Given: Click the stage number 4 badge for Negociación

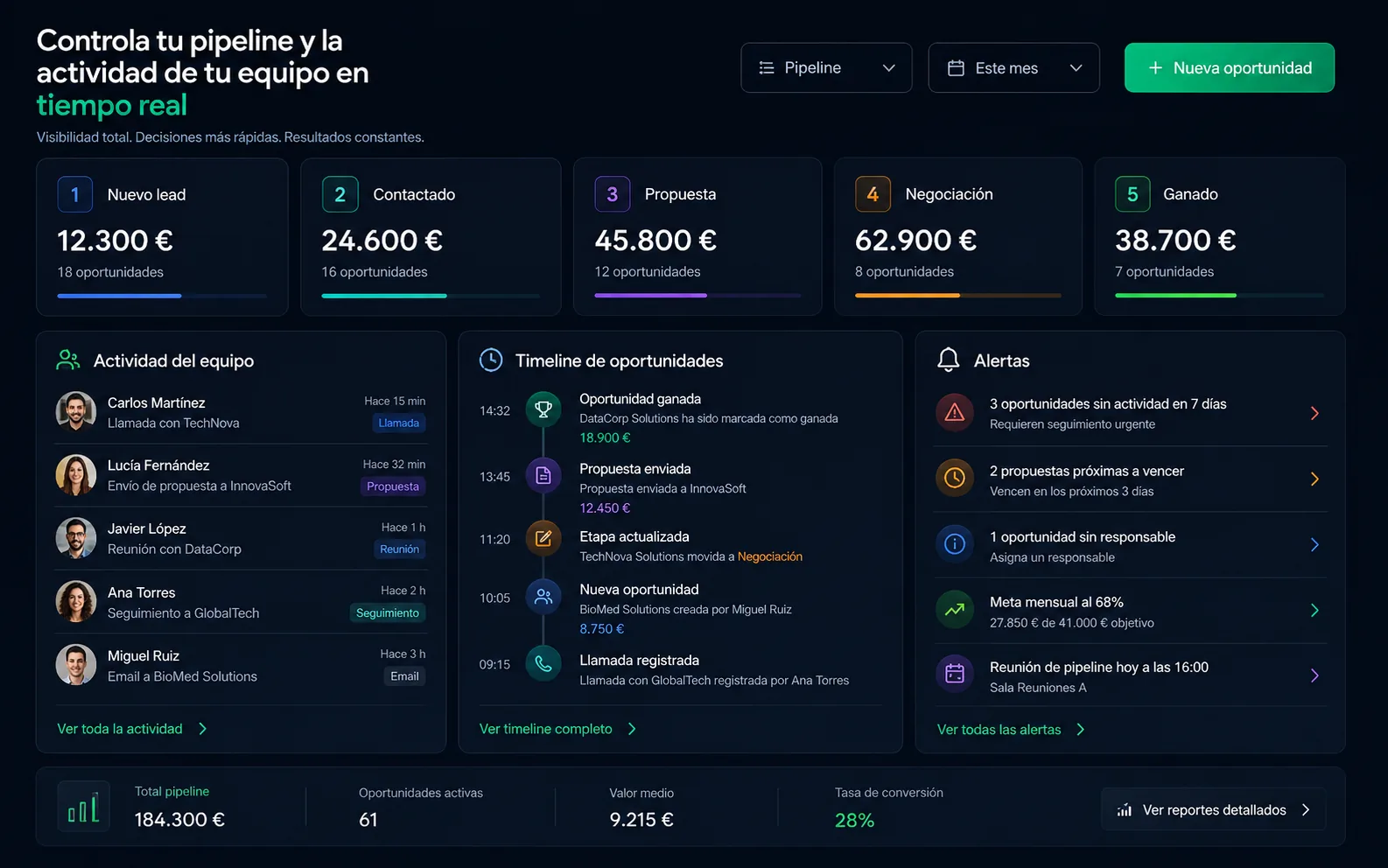Looking at the screenshot, I should click(873, 194).
